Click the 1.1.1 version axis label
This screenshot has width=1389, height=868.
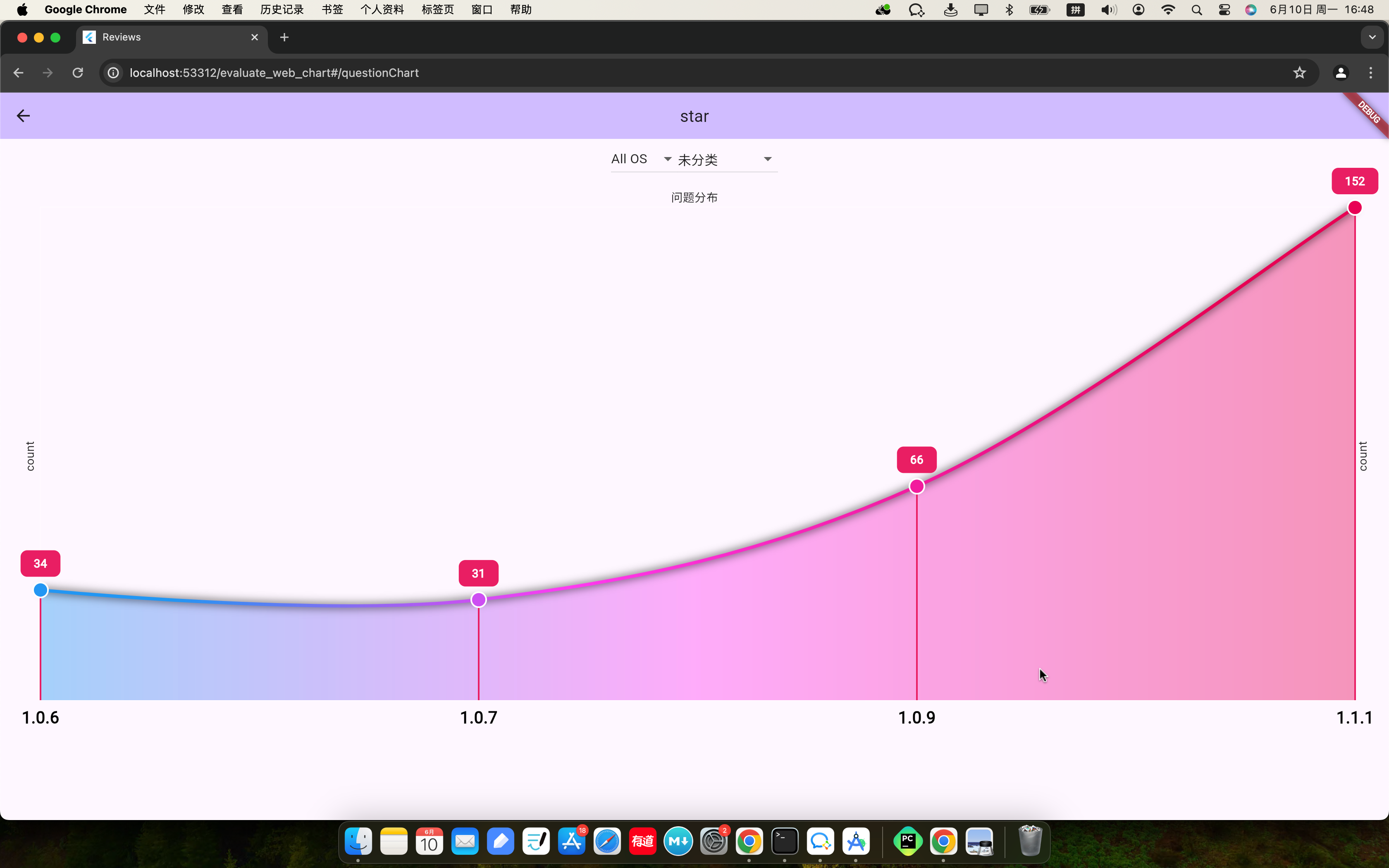[1354, 718]
